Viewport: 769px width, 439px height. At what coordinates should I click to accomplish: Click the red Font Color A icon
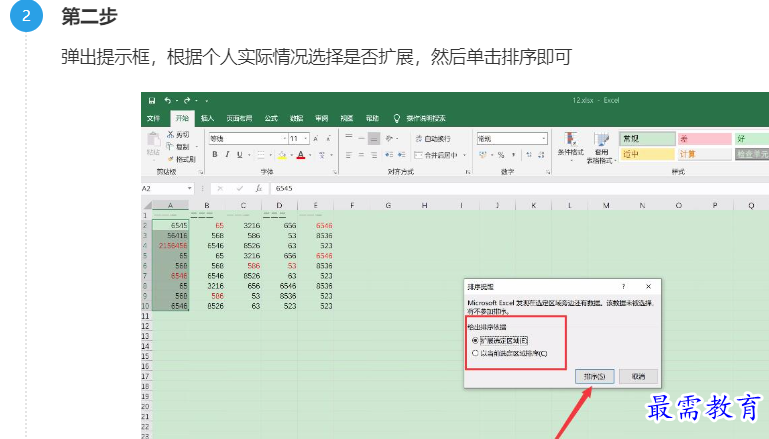(x=301, y=155)
